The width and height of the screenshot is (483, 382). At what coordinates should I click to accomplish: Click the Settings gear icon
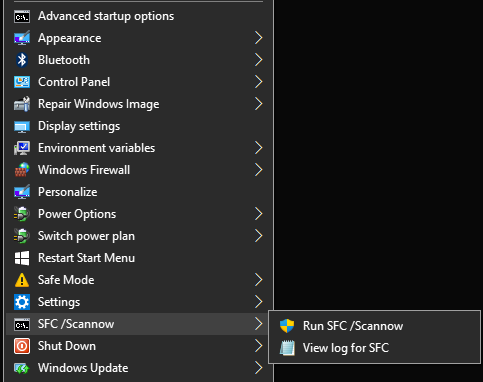tap(22, 302)
